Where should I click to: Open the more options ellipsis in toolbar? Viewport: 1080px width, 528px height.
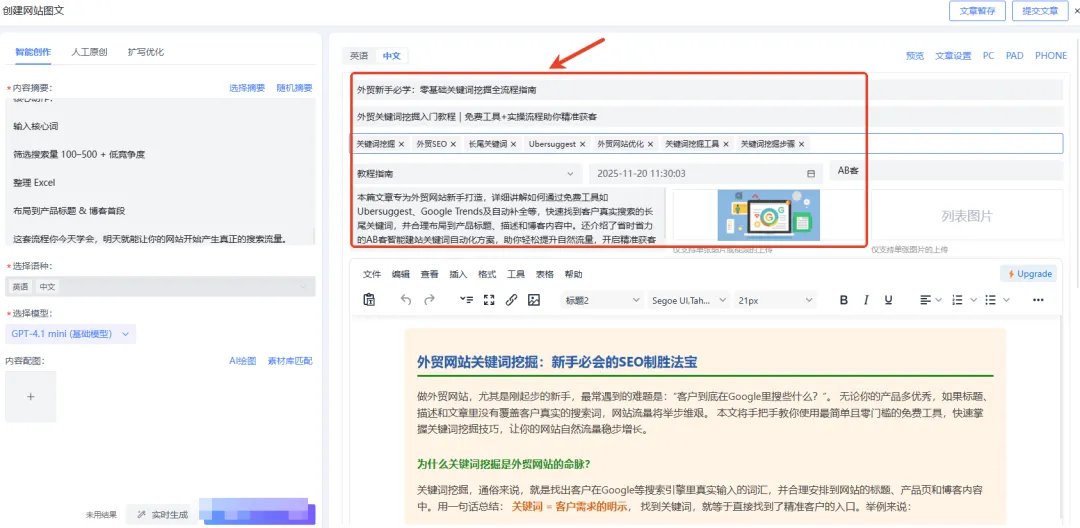pyautogui.click(x=1038, y=300)
